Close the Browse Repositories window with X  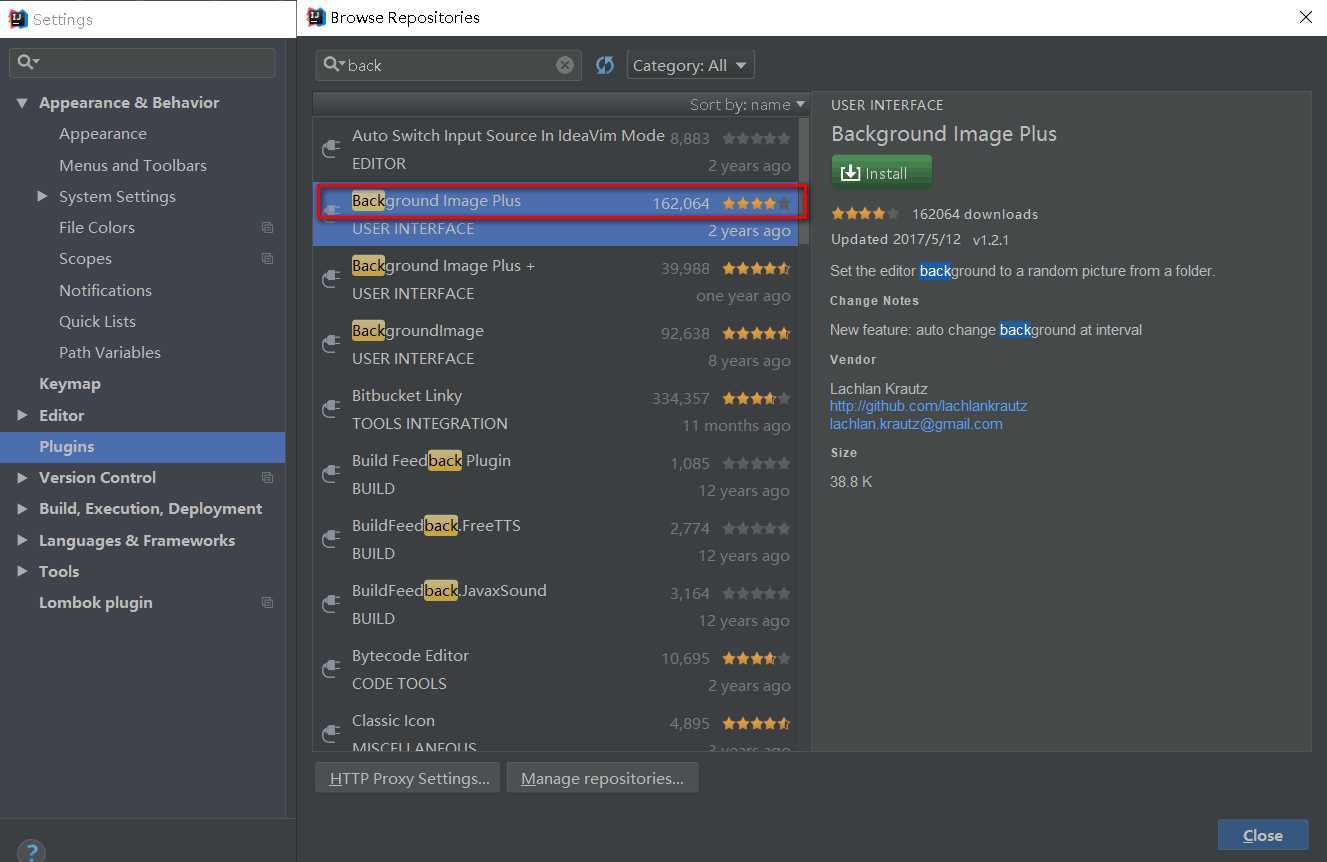click(x=1306, y=17)
